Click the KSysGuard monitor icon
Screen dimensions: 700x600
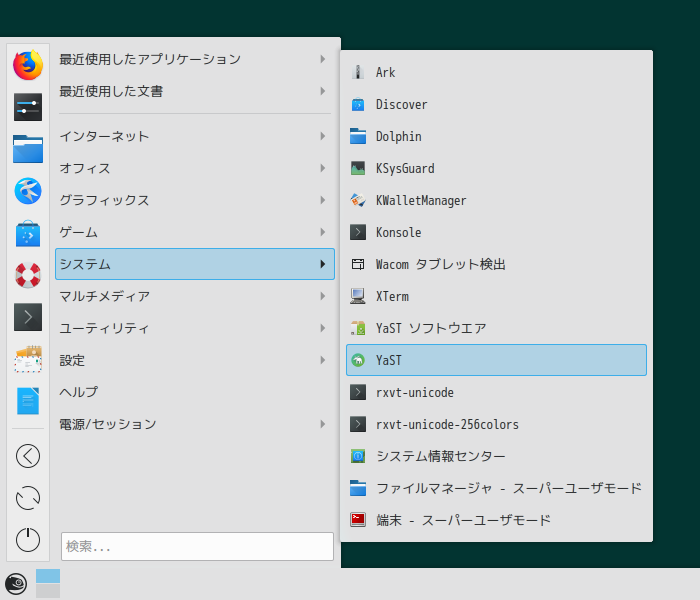point(358,168)
